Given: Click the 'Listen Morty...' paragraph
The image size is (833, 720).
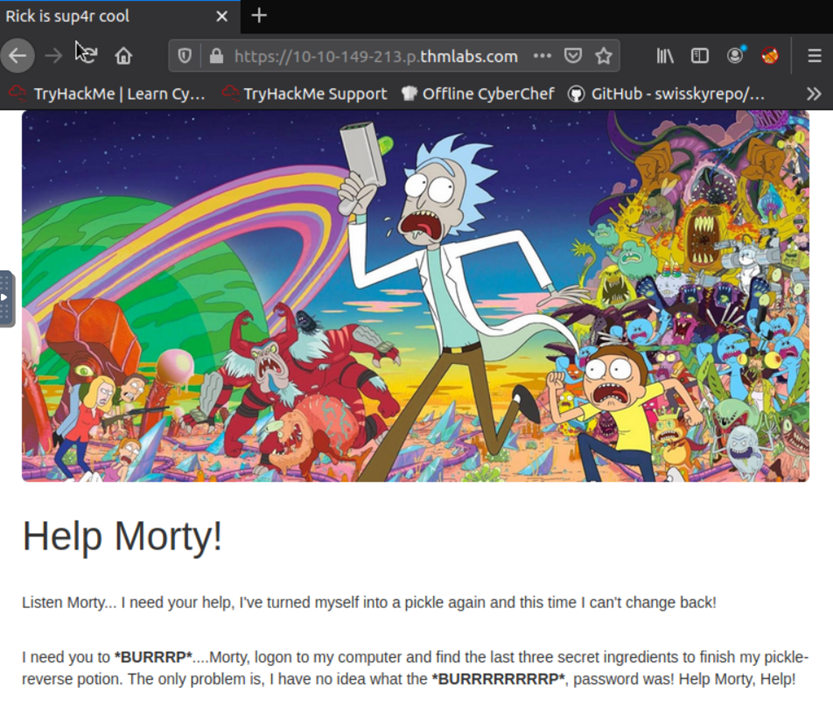Looking at the screenshot, I should 369,603.
